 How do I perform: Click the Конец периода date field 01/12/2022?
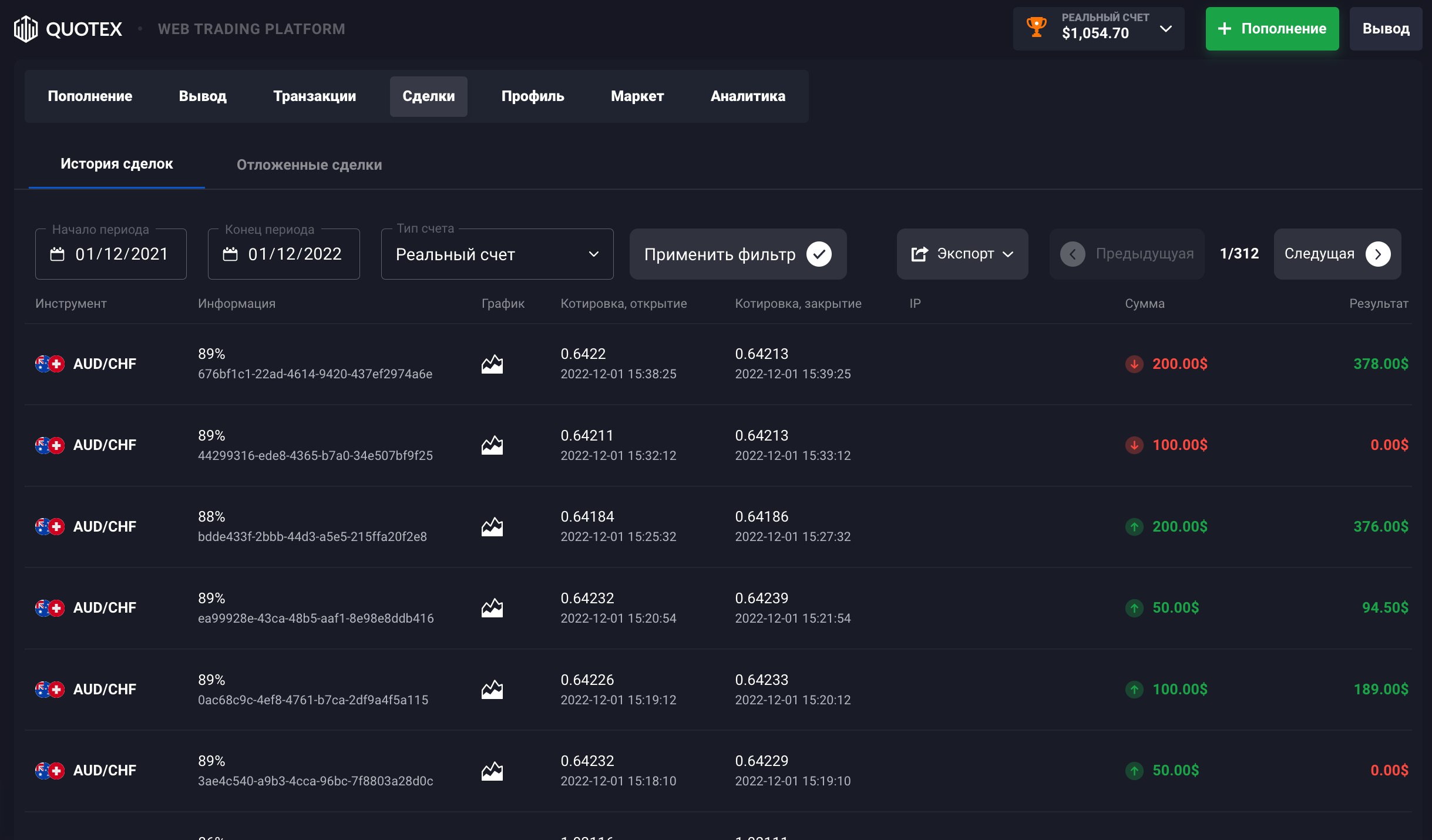284,254
